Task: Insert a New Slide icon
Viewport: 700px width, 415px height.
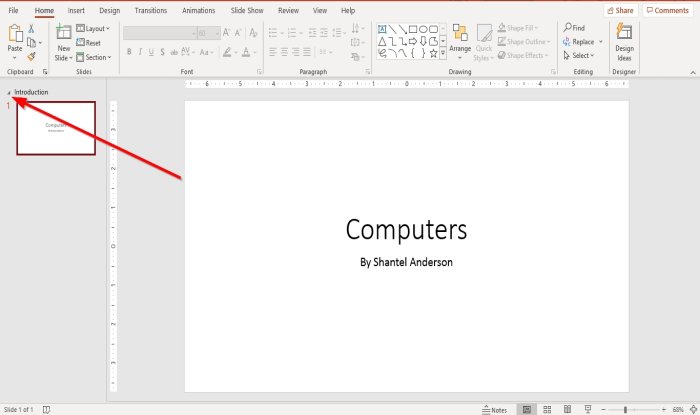Action: point(63,33)
